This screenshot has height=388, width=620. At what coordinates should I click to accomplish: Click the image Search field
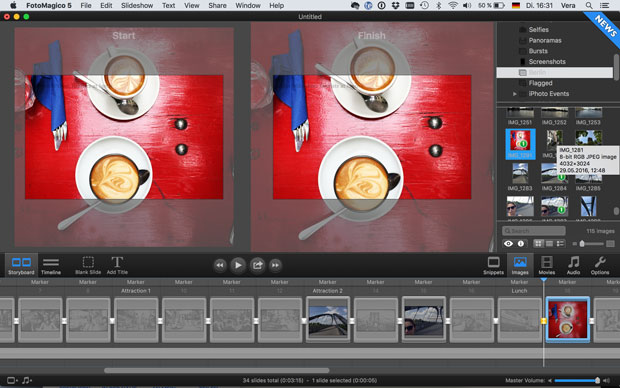(533, 231)
